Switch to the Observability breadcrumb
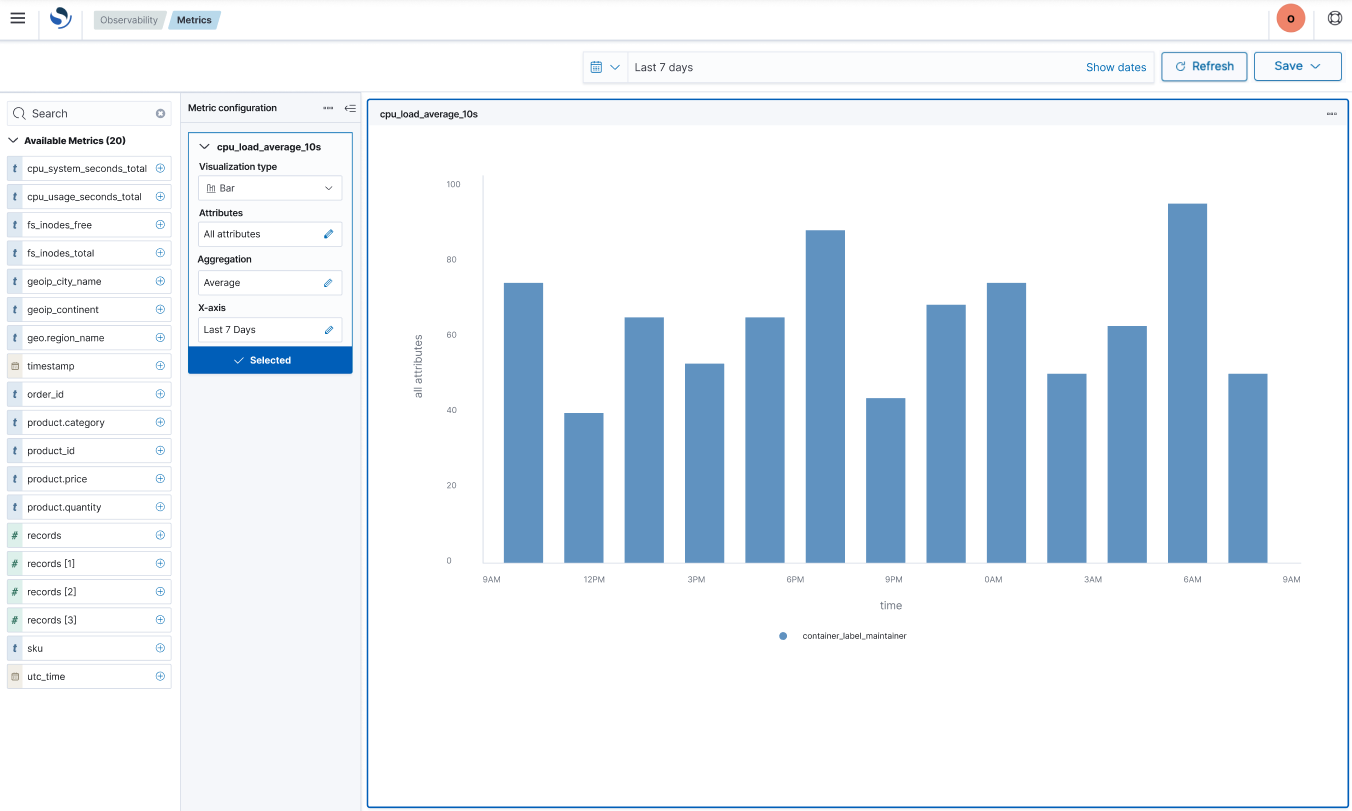The image size is (1352, 811). (129, 19)
